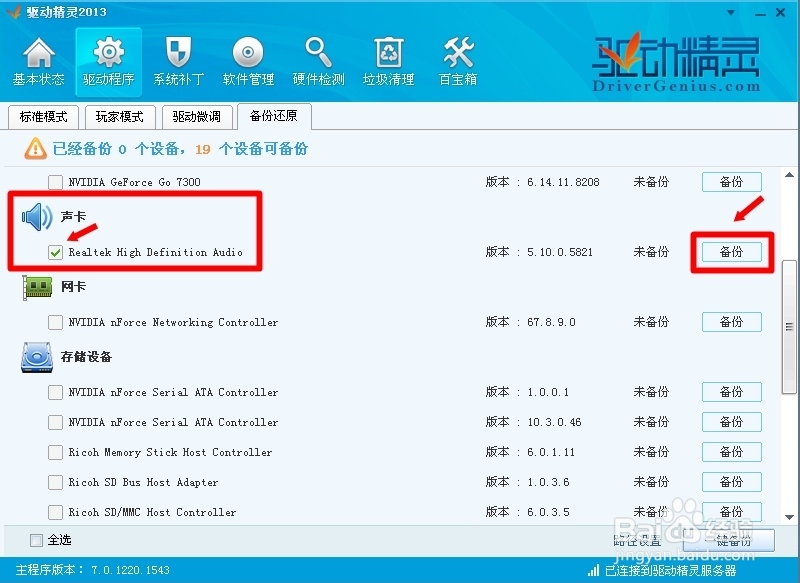
Task: Click 备份 for Serial ATA version 1.0.0.1
Action: coord(732,392)
